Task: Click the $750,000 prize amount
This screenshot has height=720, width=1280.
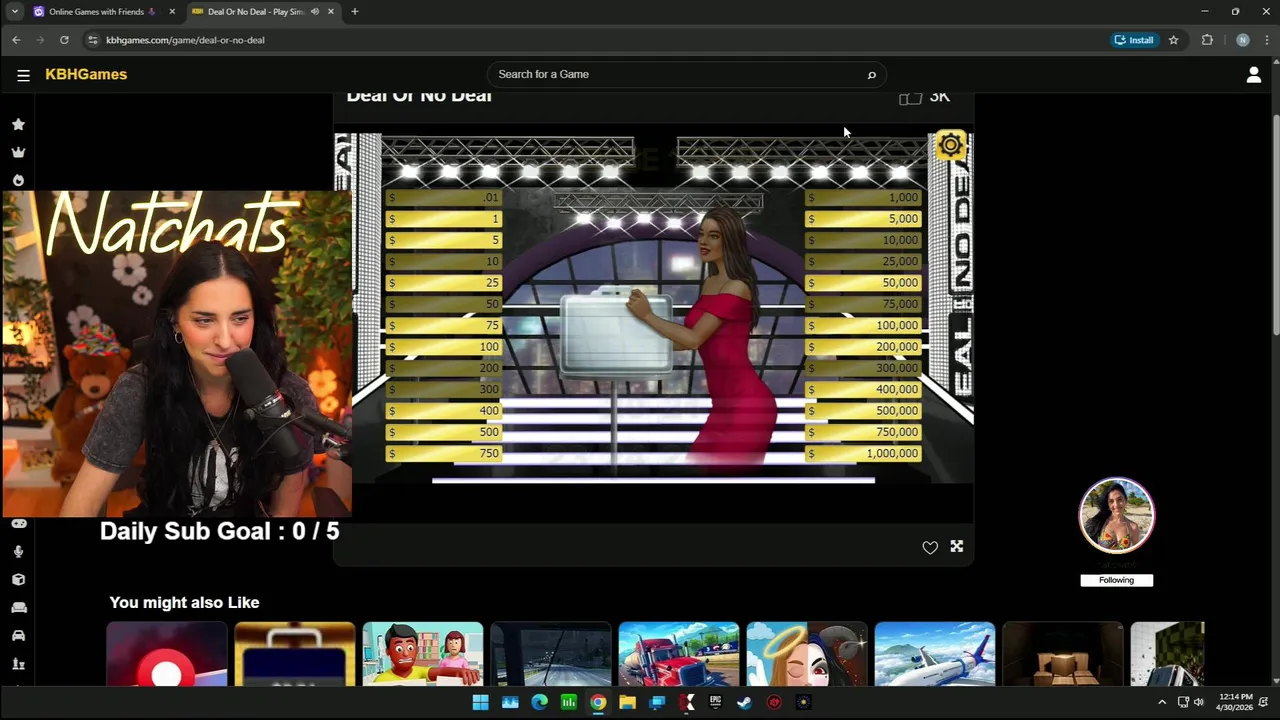Action: 863,432
